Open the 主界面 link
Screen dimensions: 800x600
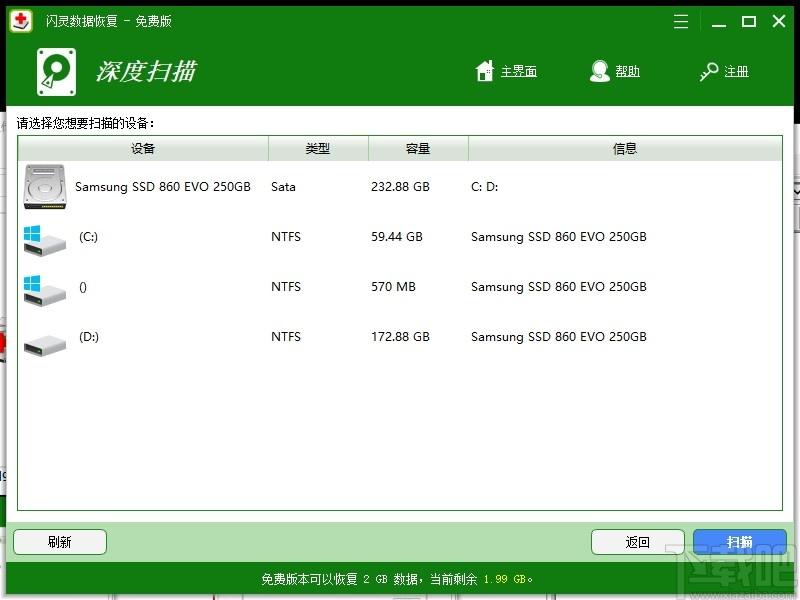click(x=518, y=71)
